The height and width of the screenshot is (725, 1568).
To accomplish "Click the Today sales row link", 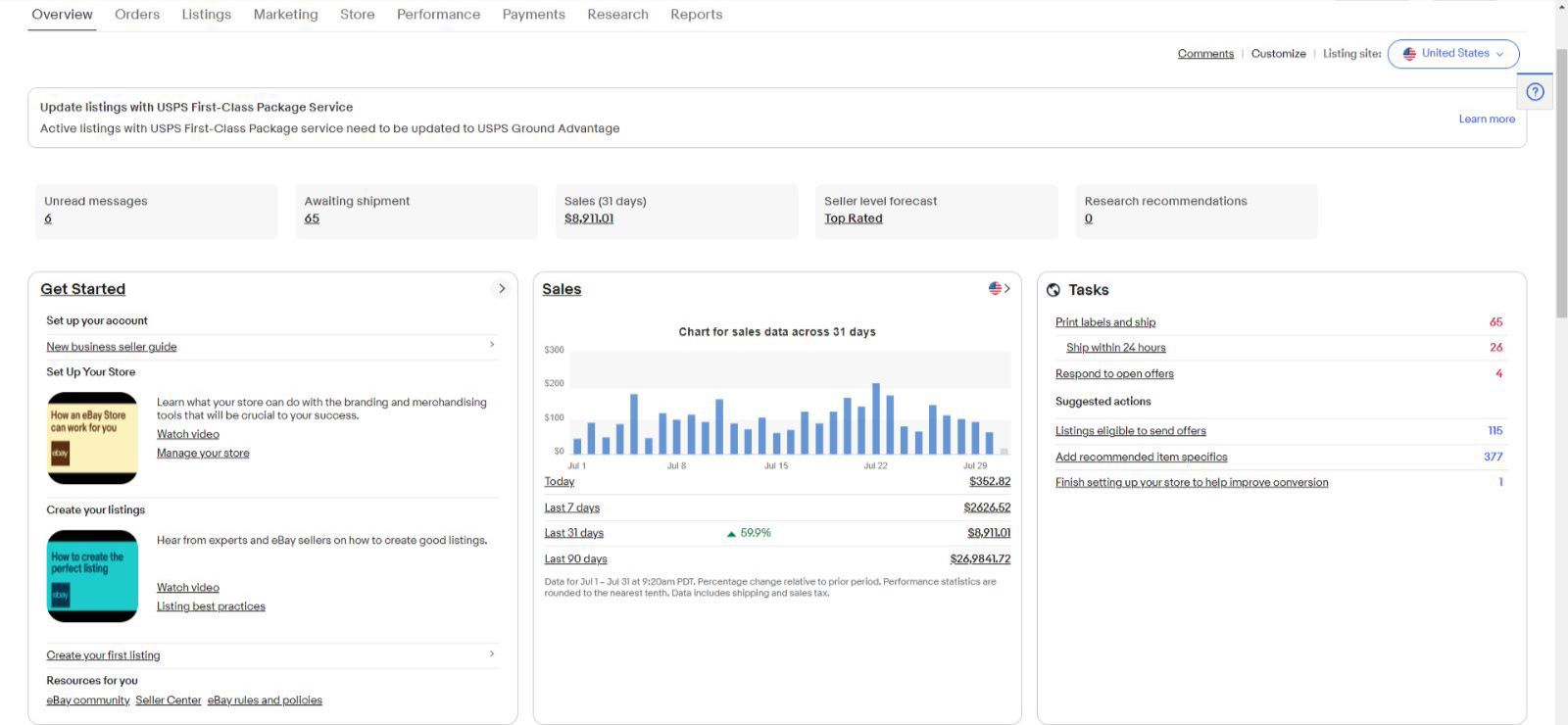I will click(x=560, y=481).
